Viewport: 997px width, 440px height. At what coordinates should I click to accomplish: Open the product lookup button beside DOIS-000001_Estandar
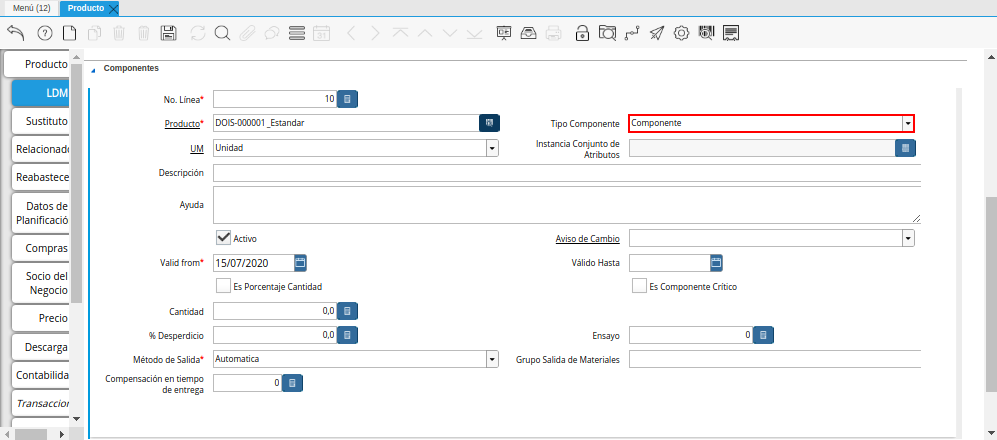coord(489,123)
